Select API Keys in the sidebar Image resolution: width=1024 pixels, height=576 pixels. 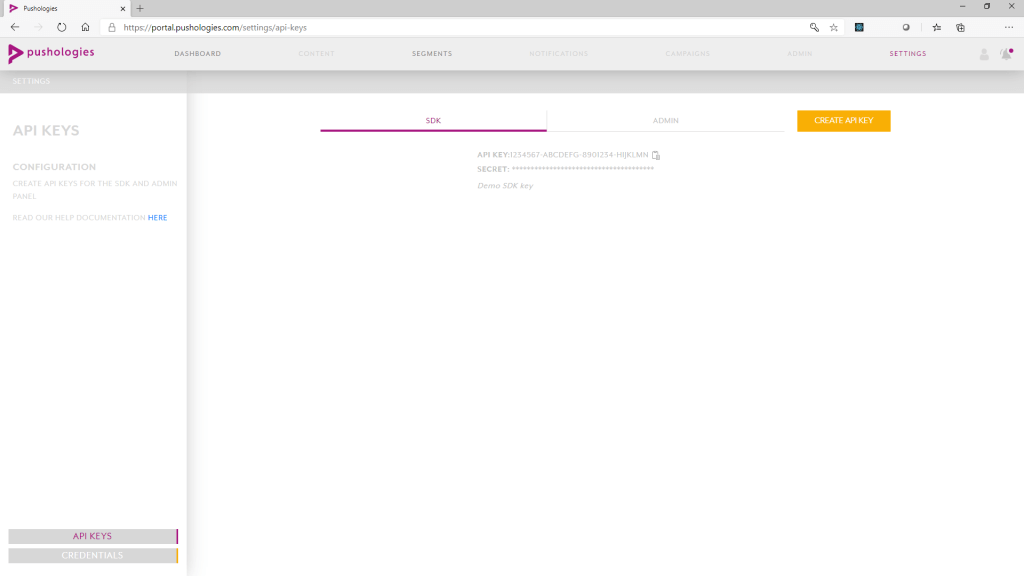click(93, 536)
